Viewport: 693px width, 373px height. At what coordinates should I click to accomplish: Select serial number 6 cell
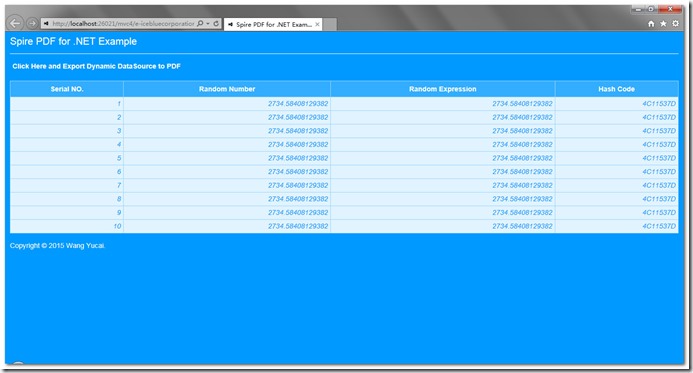[x=67, y=172]
